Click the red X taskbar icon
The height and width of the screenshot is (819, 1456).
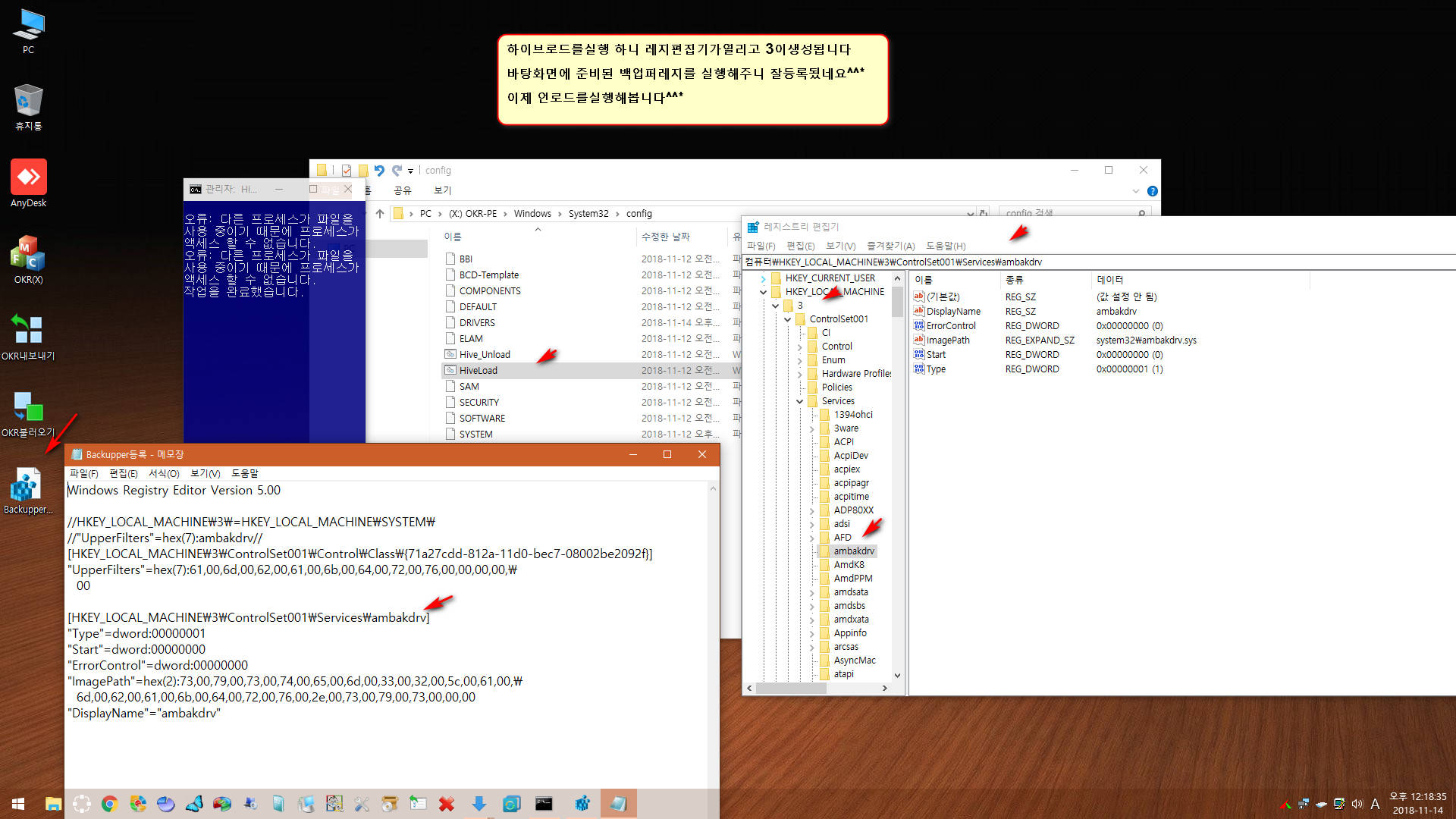(x=447, y=804)
